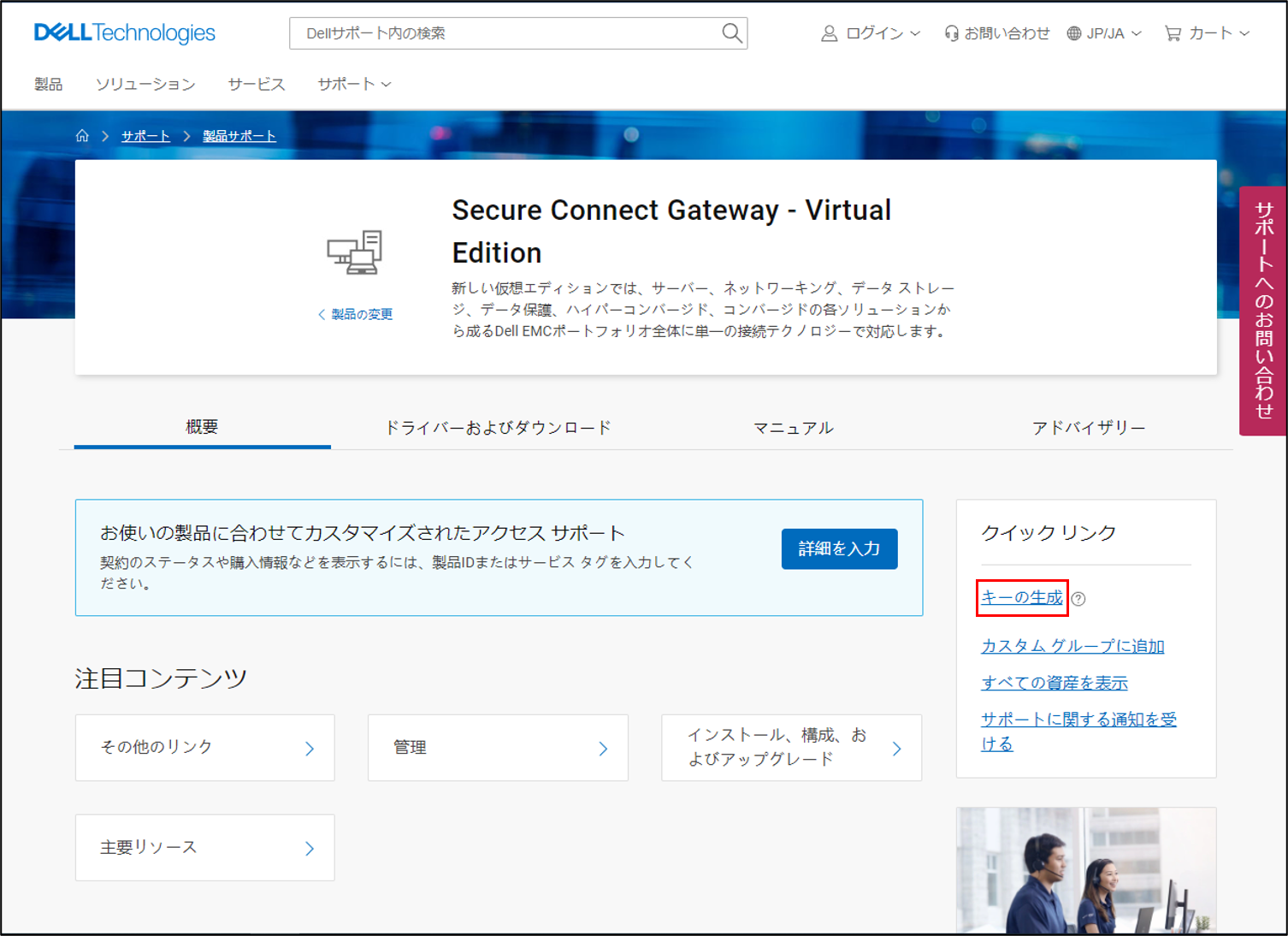Screen dimensions: 1288x936
Task: Open the 管理 card
Action: point(498,748)
